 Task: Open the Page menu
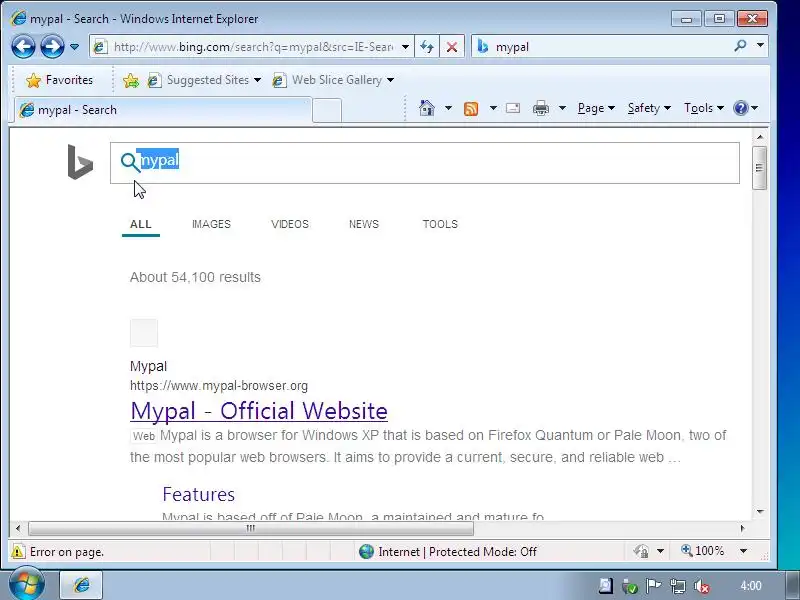(596, 108)
